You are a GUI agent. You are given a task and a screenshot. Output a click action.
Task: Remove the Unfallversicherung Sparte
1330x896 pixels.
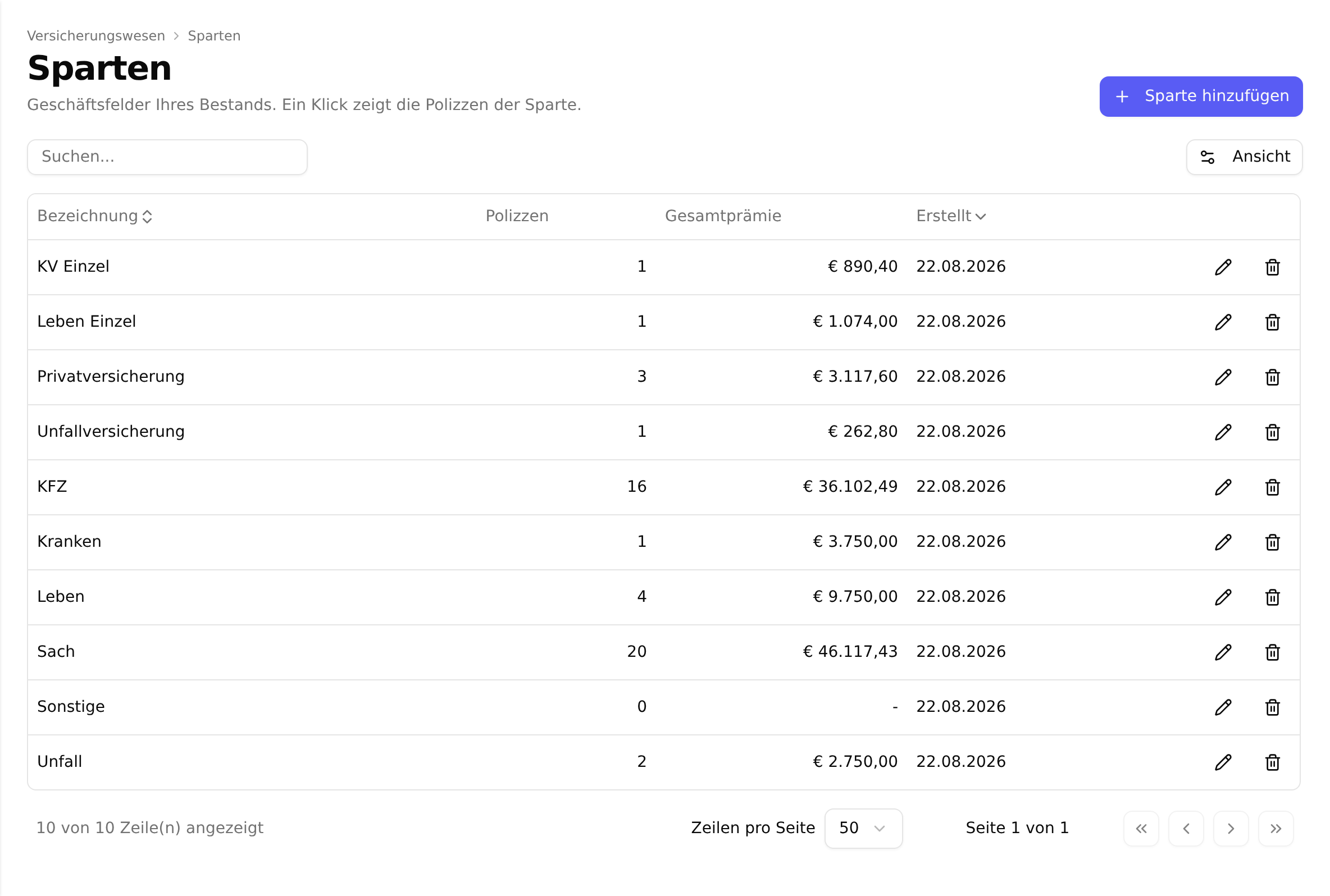1272,432
